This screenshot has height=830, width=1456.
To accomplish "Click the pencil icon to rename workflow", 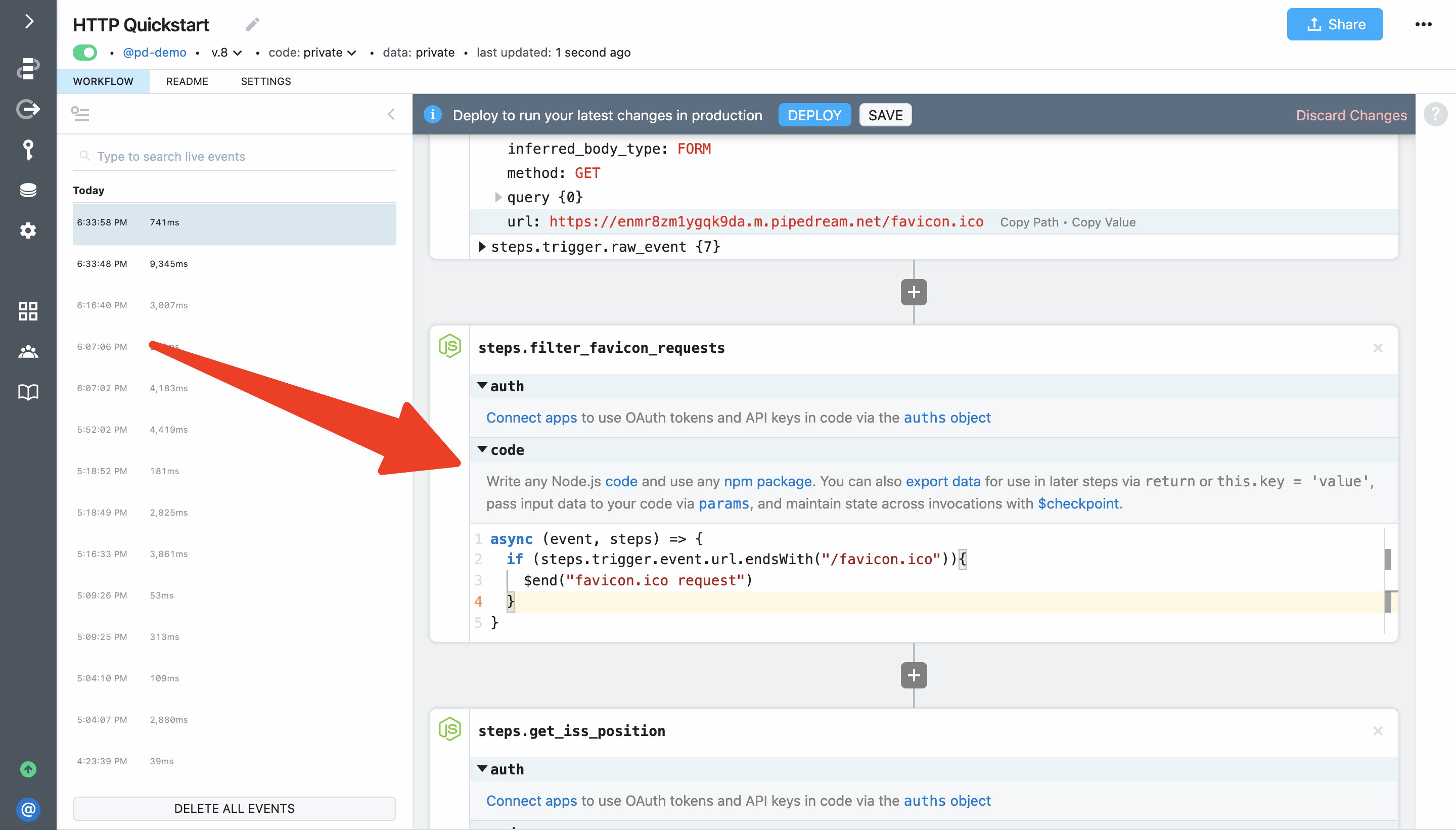I will click(x=253, y=24).
